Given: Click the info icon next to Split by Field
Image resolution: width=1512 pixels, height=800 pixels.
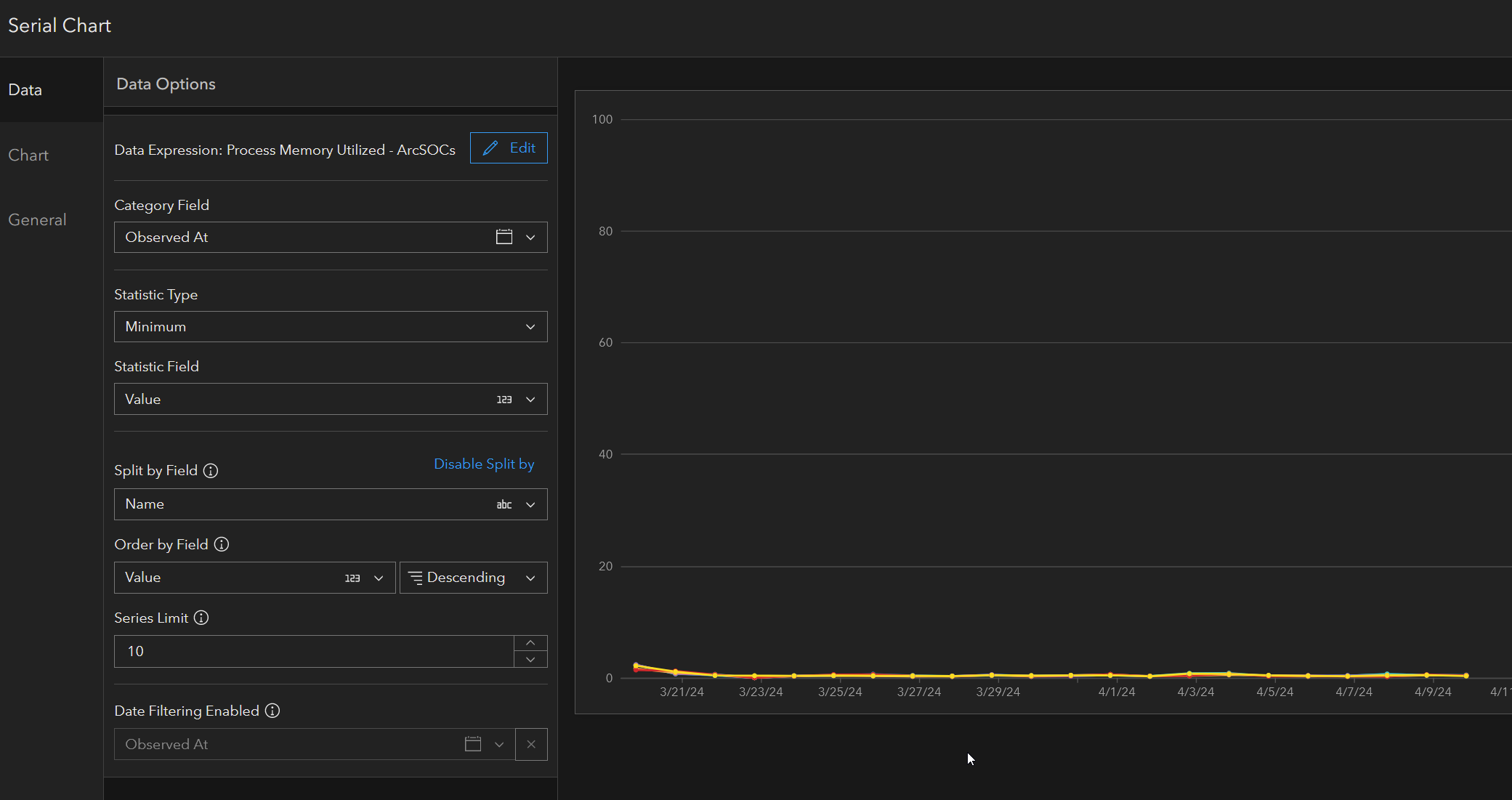Looking at the screenshot, I should [x=211, y=471].
